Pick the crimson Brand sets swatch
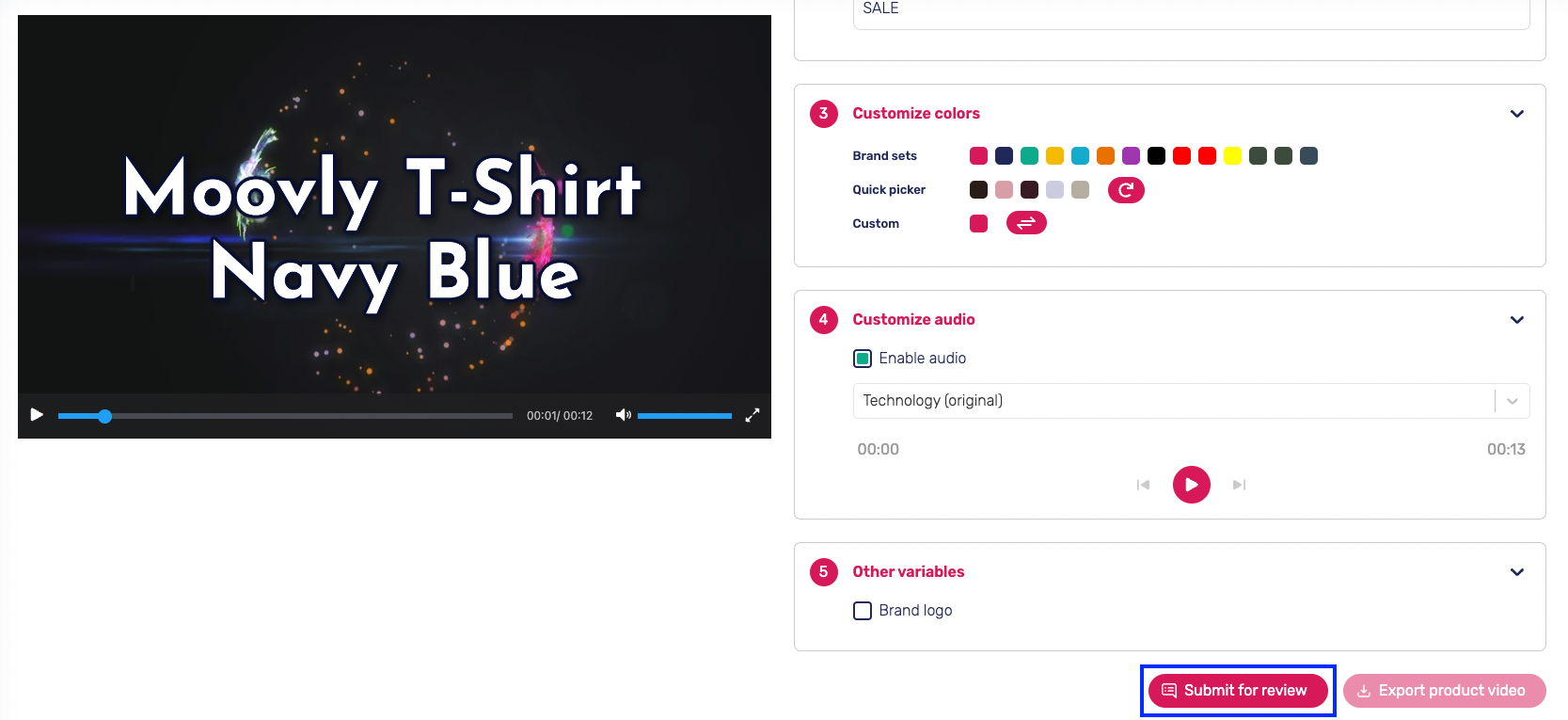 pos(978,156)
